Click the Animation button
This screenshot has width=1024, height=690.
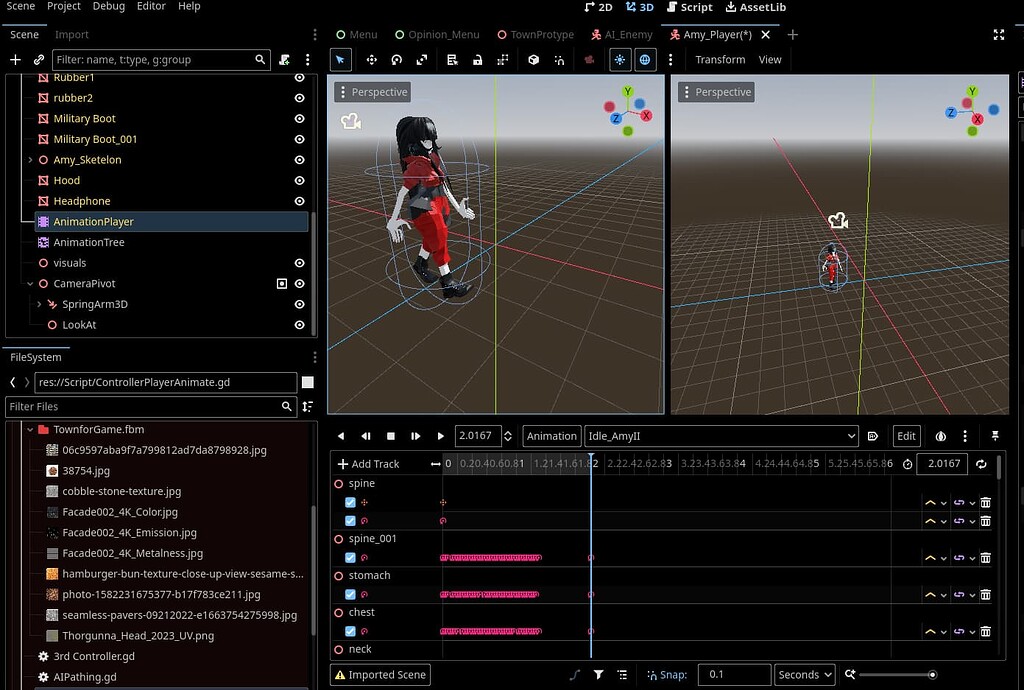click(x=552, y=436)
